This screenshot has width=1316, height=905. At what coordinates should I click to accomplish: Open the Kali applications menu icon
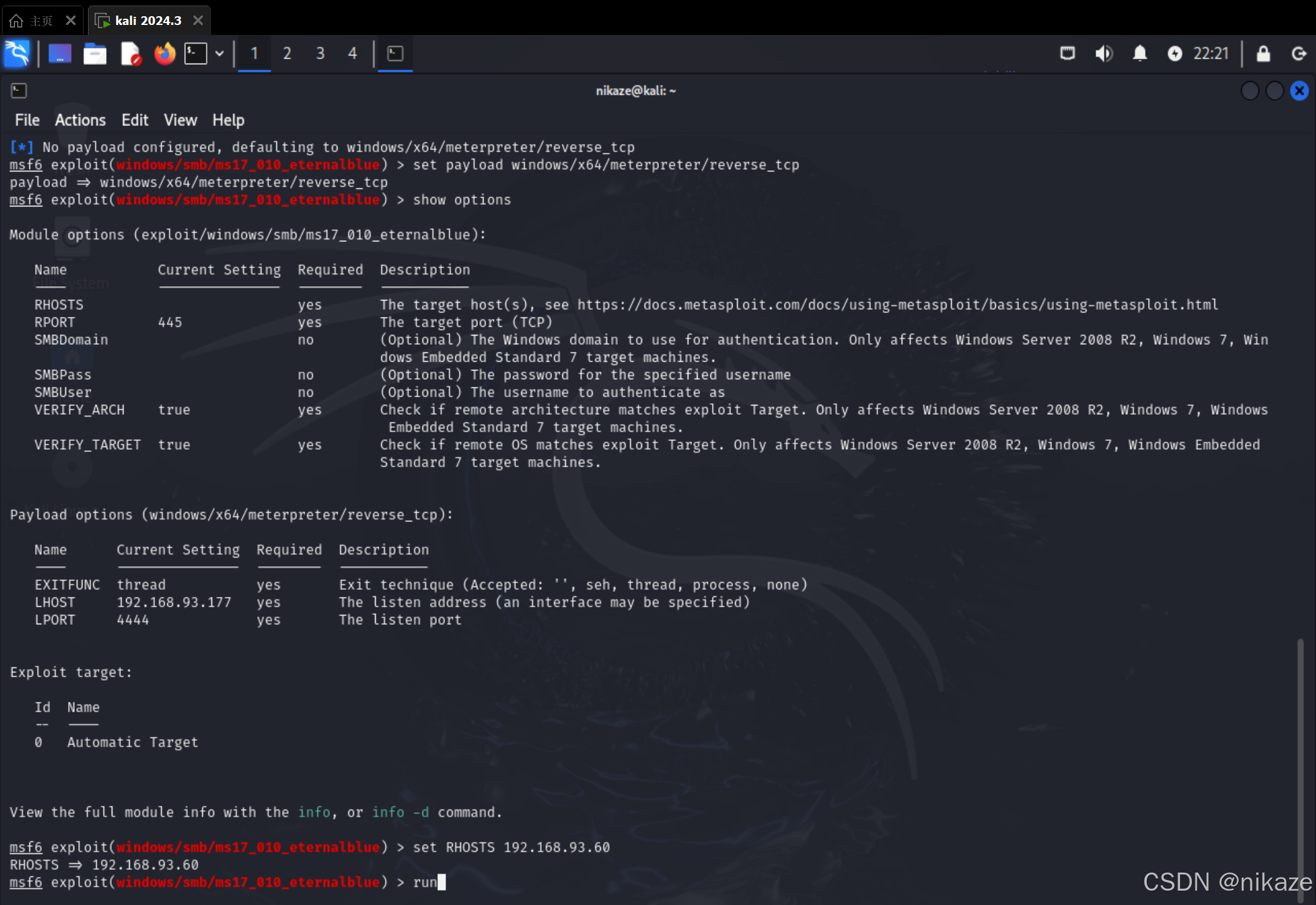point(17,54)
